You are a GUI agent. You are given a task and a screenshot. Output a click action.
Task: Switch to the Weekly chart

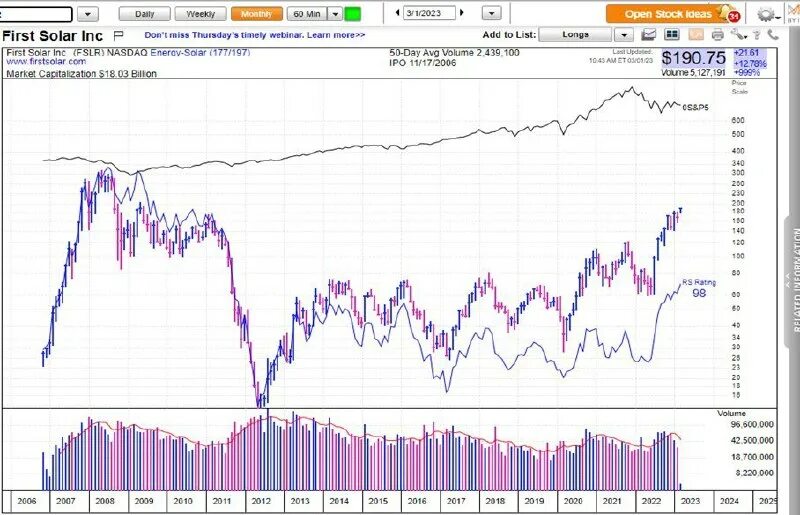point(201,14)
